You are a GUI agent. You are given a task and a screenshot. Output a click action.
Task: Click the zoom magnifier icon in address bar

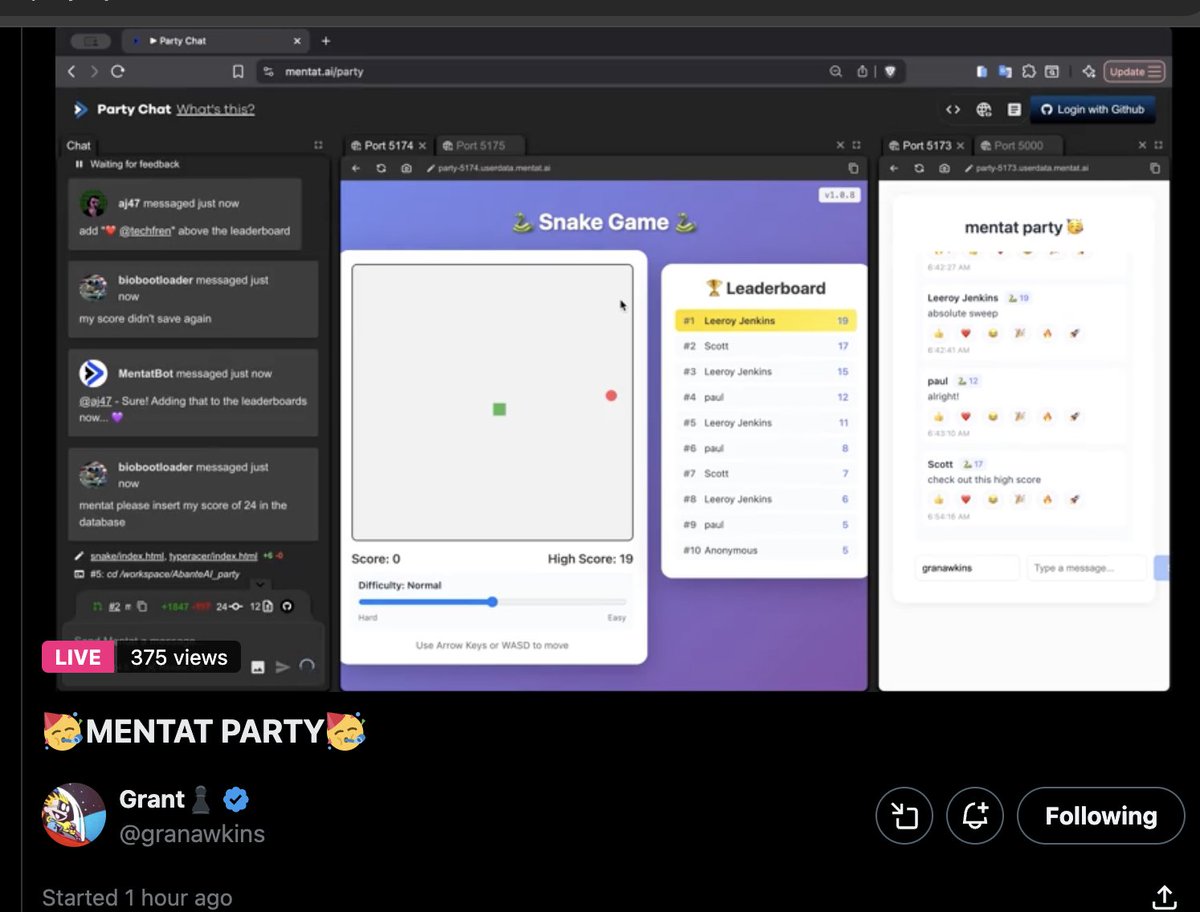pos(836,72)
